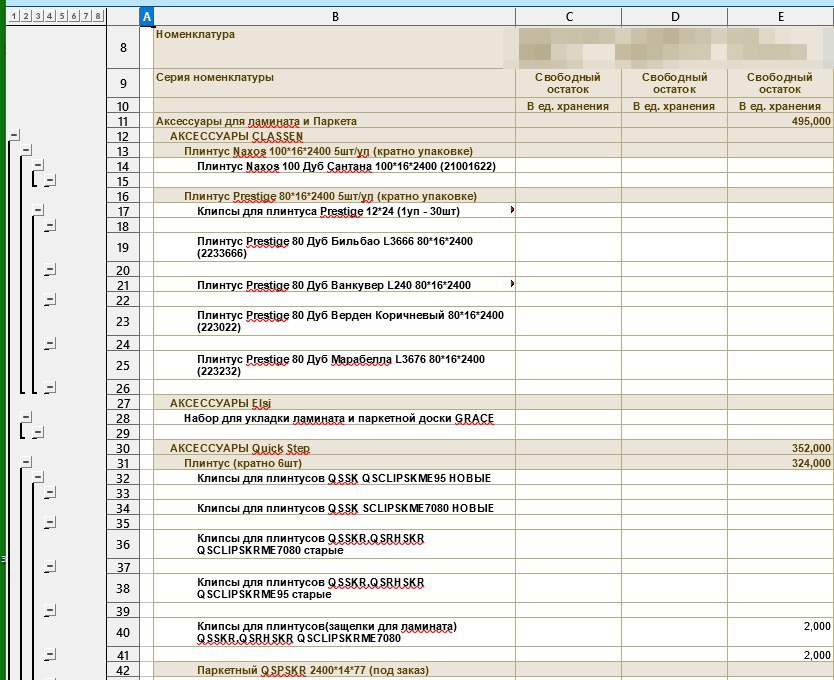
Task: Collapse the outline group beside row 20
Action: pos(50,270)
